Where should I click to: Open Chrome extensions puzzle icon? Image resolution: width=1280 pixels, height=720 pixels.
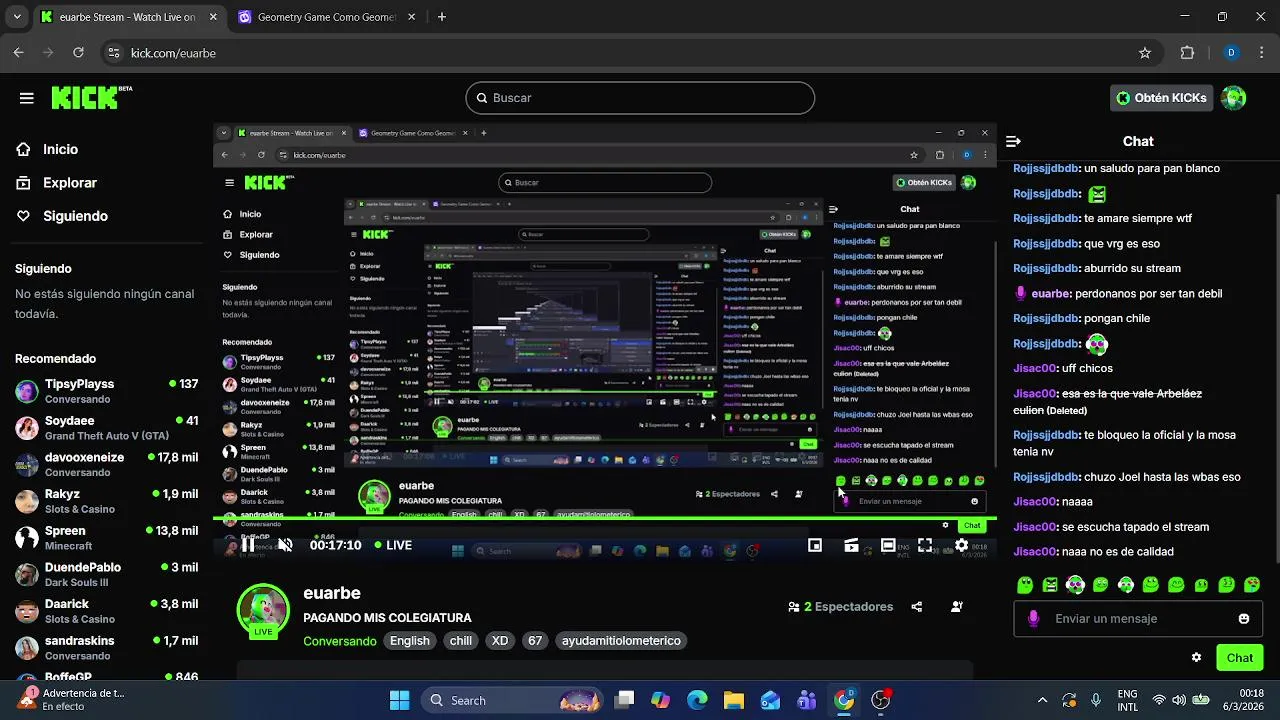coord(1188,53)
